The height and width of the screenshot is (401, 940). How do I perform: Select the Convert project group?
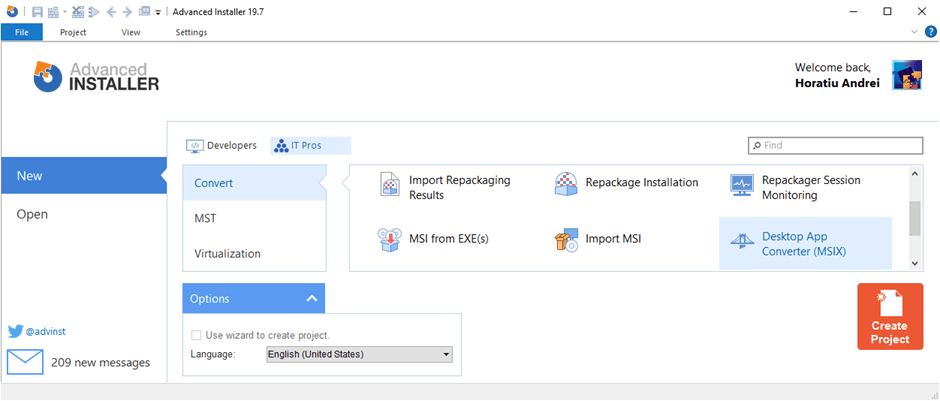pyautogui.click(x=255, y=183)
